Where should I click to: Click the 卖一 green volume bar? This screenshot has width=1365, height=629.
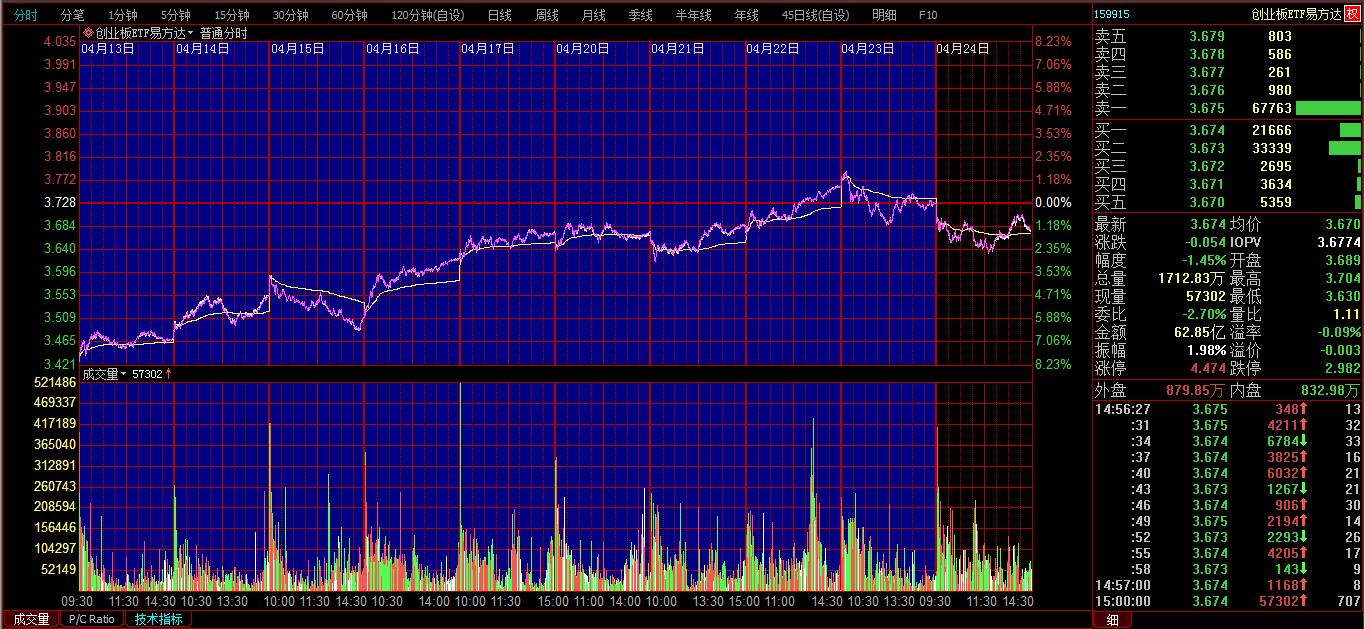coord(1328,108)
